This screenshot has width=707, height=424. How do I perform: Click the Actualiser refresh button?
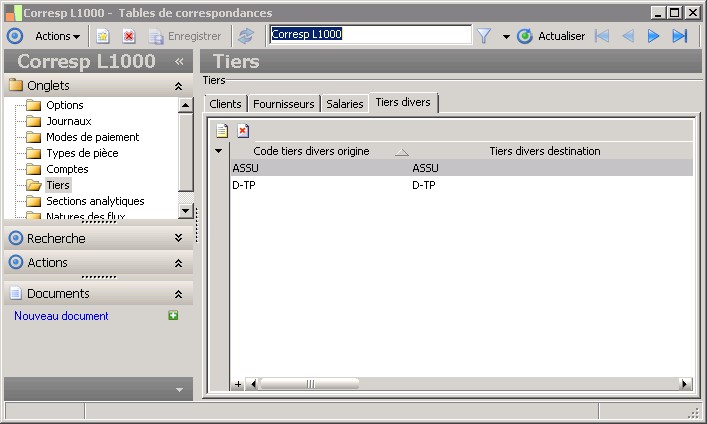coord(551,36)
